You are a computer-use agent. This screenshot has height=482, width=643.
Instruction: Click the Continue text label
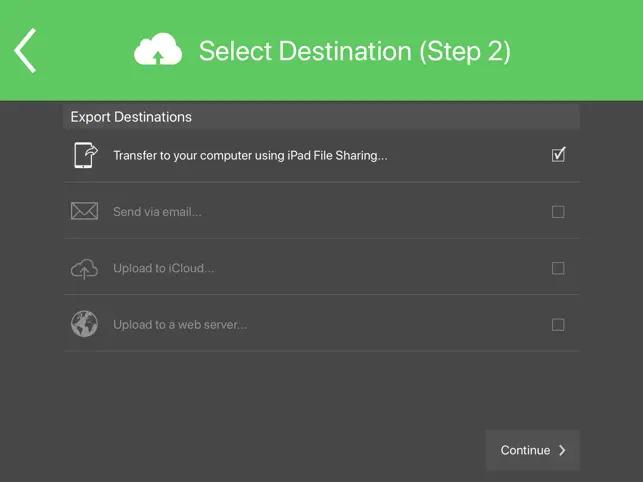pyautogui.click(x=525, y=450)
